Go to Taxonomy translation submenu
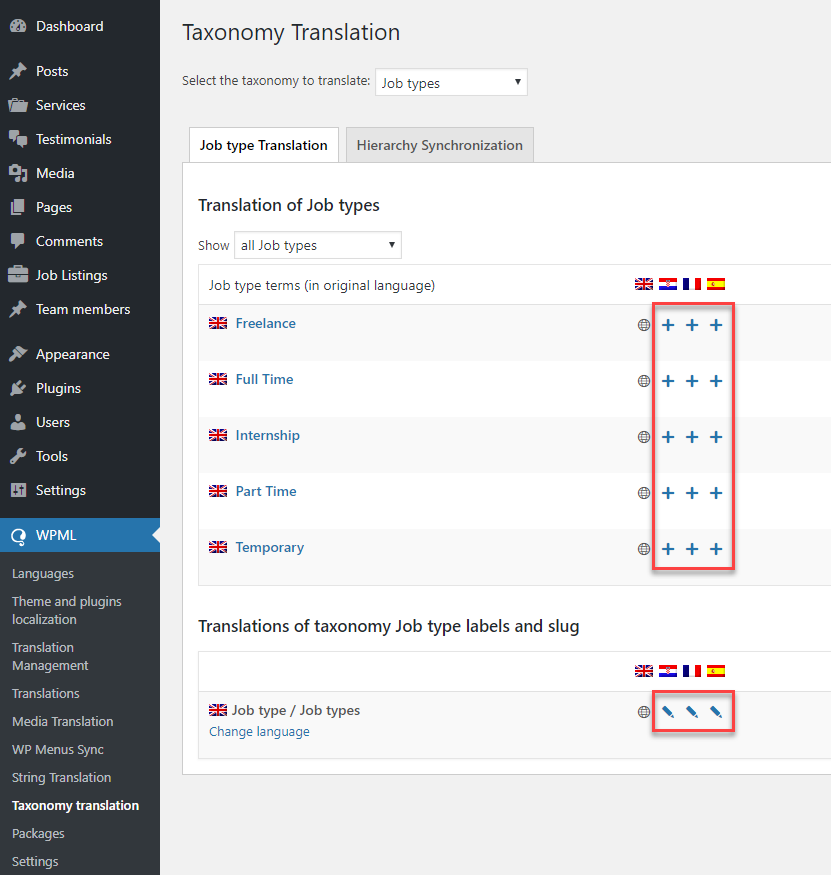This screenshot has height=875, width=831. (x=75, y=805)
